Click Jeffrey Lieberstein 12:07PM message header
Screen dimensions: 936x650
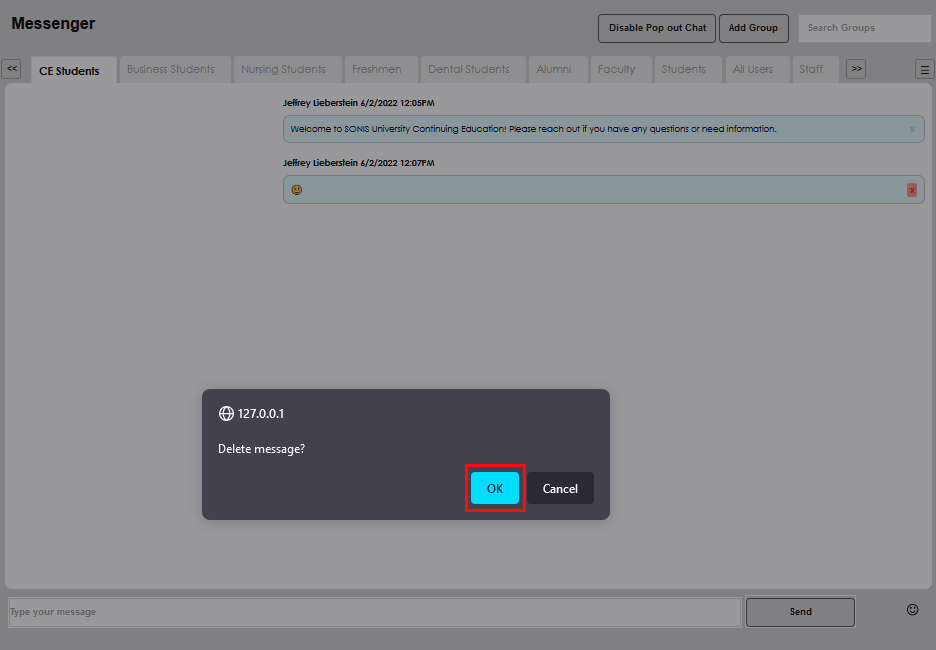[x=359, y=163]
